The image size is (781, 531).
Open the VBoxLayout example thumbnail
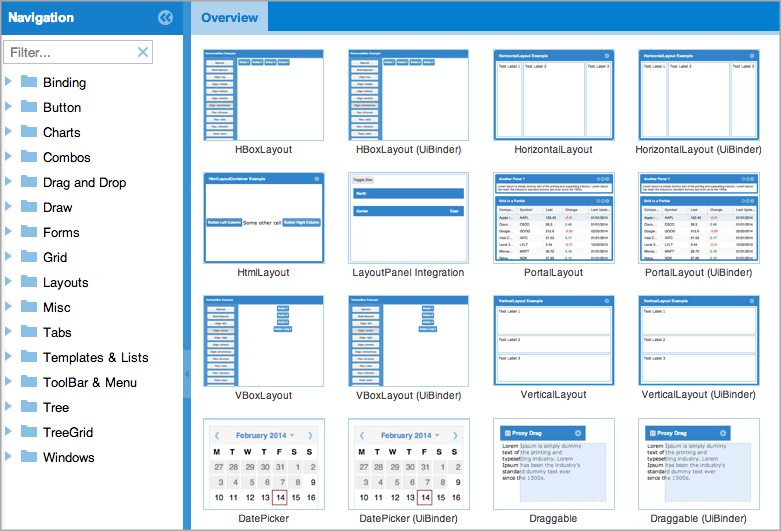pos(263,341)
